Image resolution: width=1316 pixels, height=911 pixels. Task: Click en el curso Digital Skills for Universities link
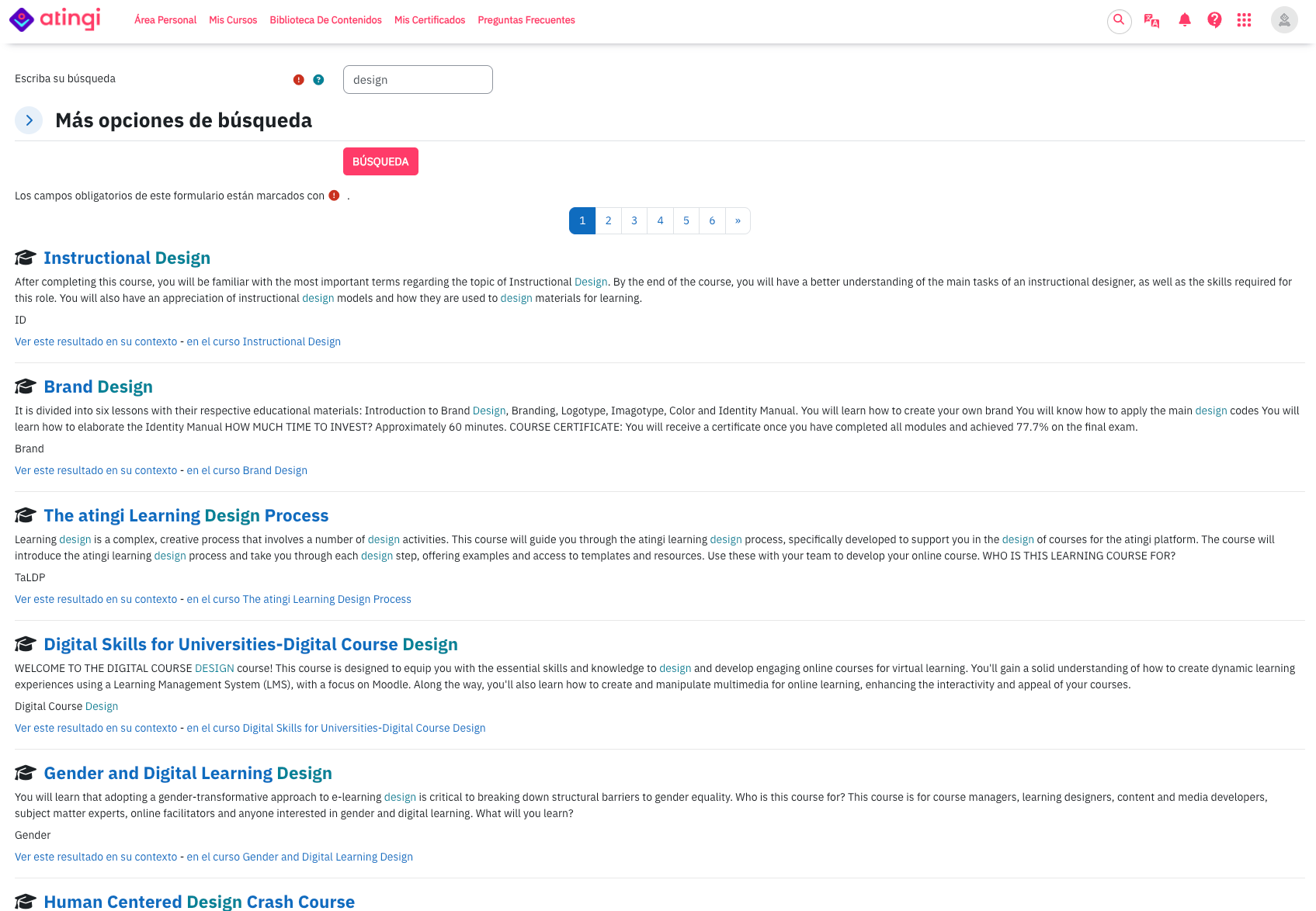[336, 728]
